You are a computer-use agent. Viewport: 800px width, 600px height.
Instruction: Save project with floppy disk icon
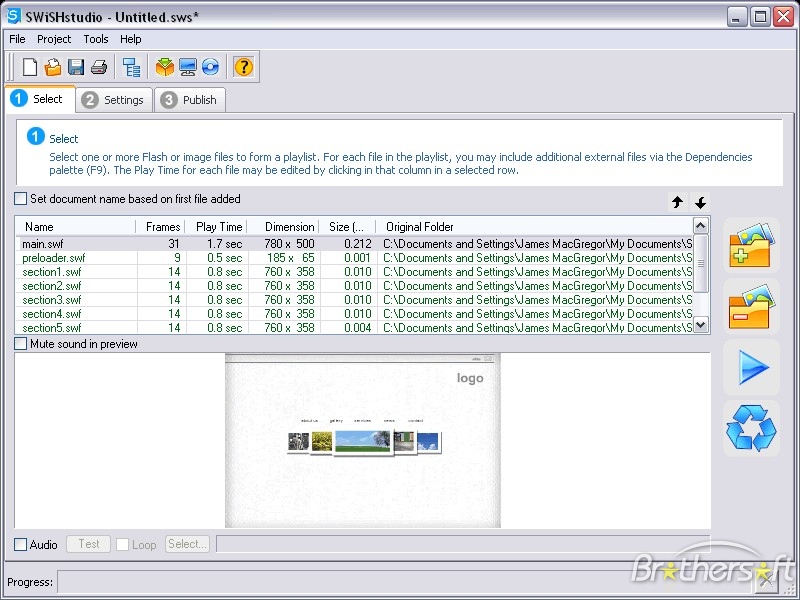tap(76, 67)
